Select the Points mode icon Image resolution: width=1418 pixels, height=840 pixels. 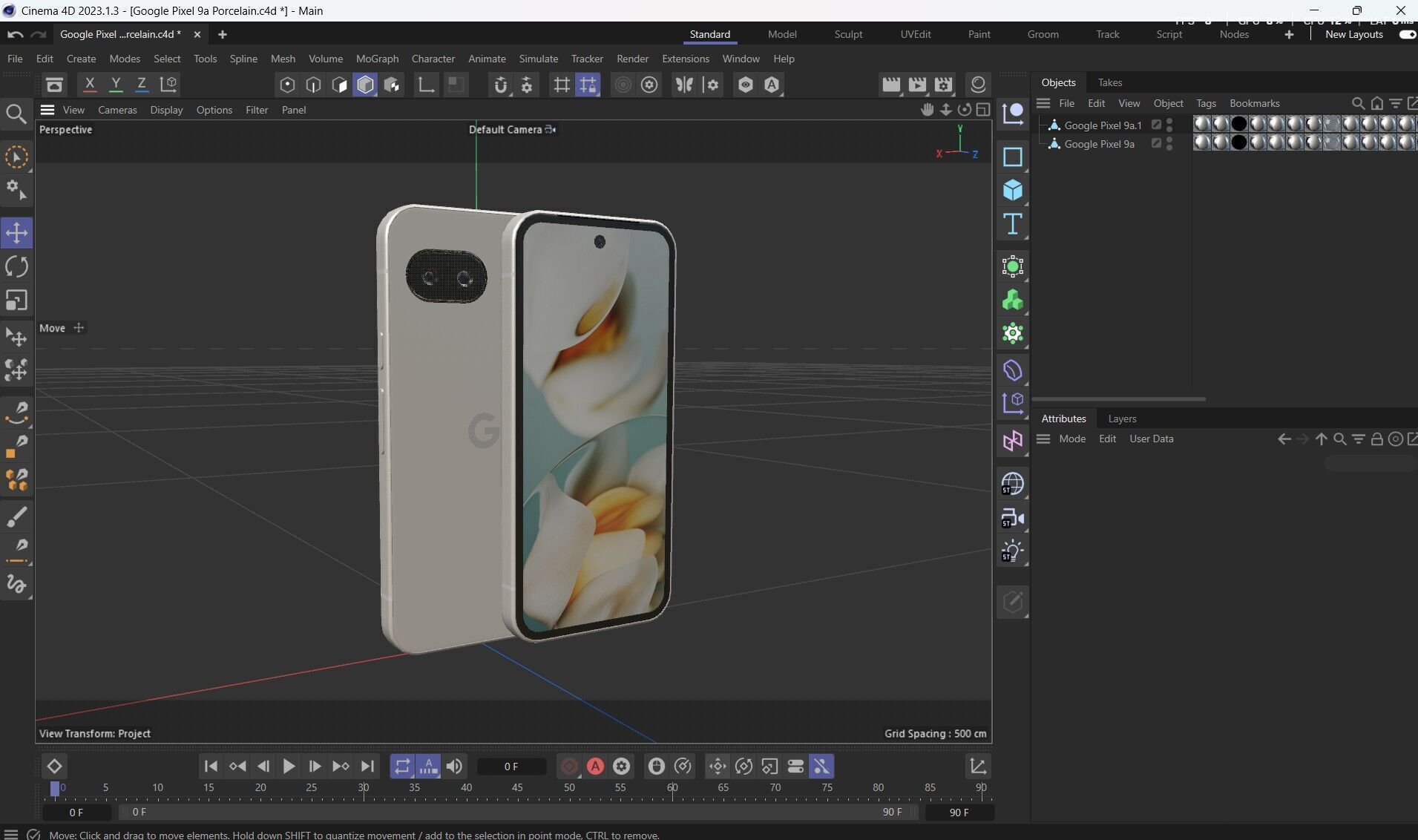287,85
